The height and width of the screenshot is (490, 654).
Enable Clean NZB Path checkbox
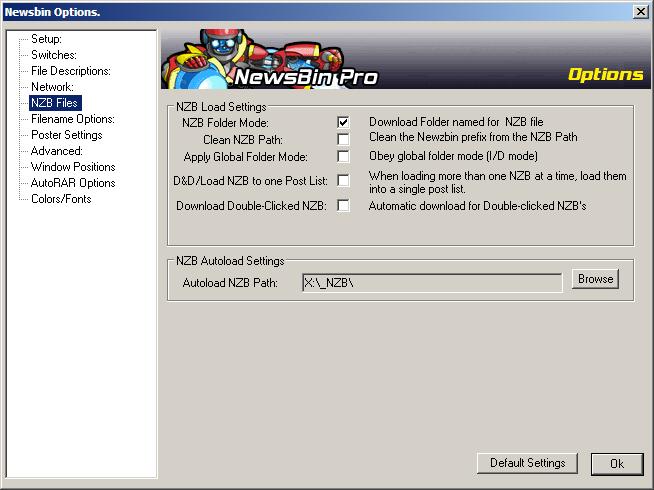(343, 139)
